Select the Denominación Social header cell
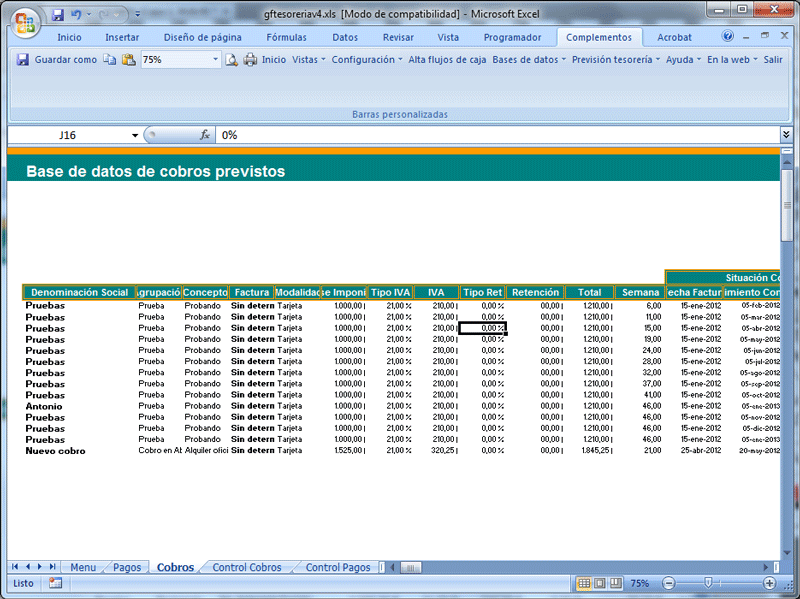The height and width of the screenshot is (599, 800). click(x=80, y=292)
